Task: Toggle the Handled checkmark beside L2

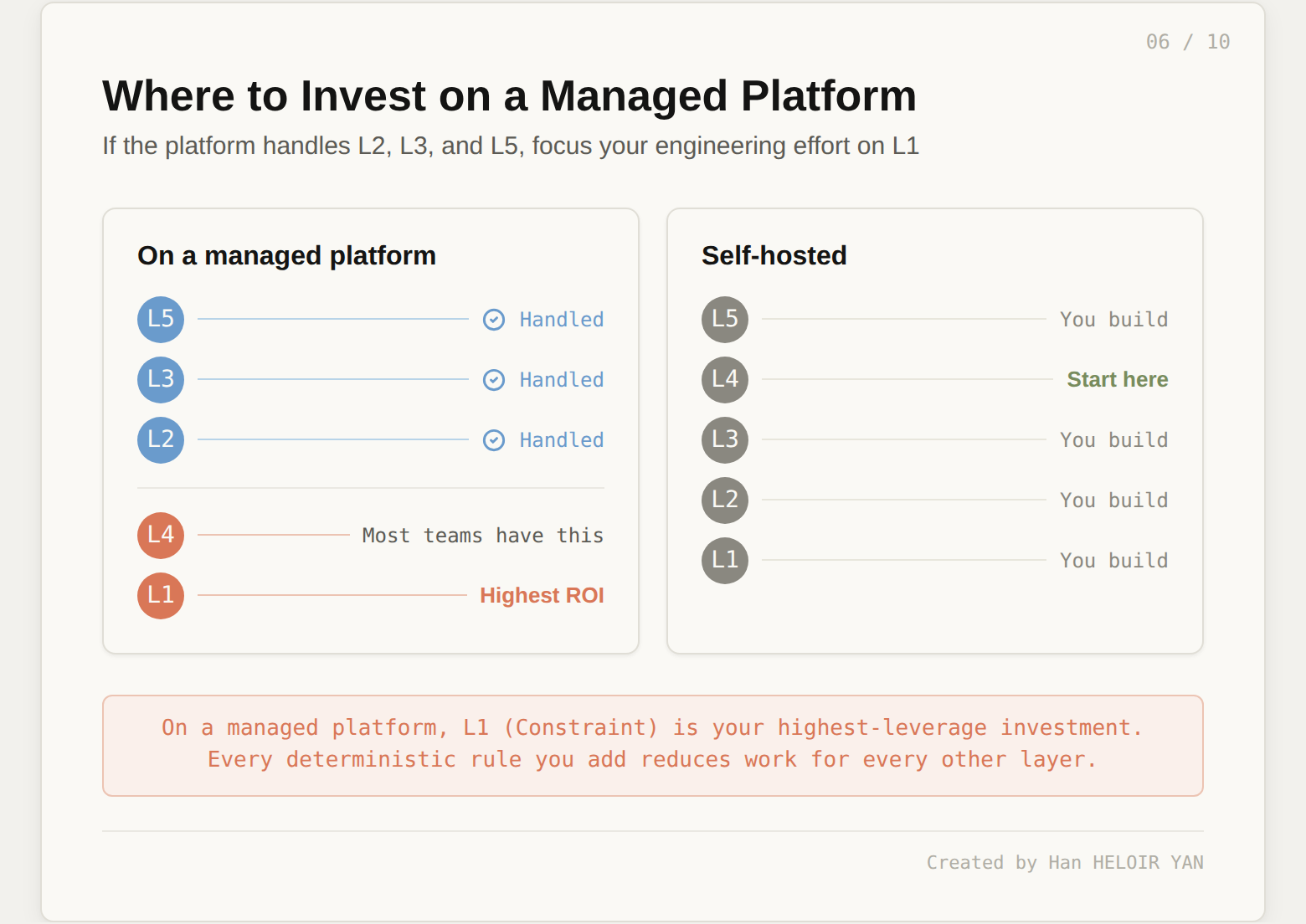Action: [x=493, y=439]
